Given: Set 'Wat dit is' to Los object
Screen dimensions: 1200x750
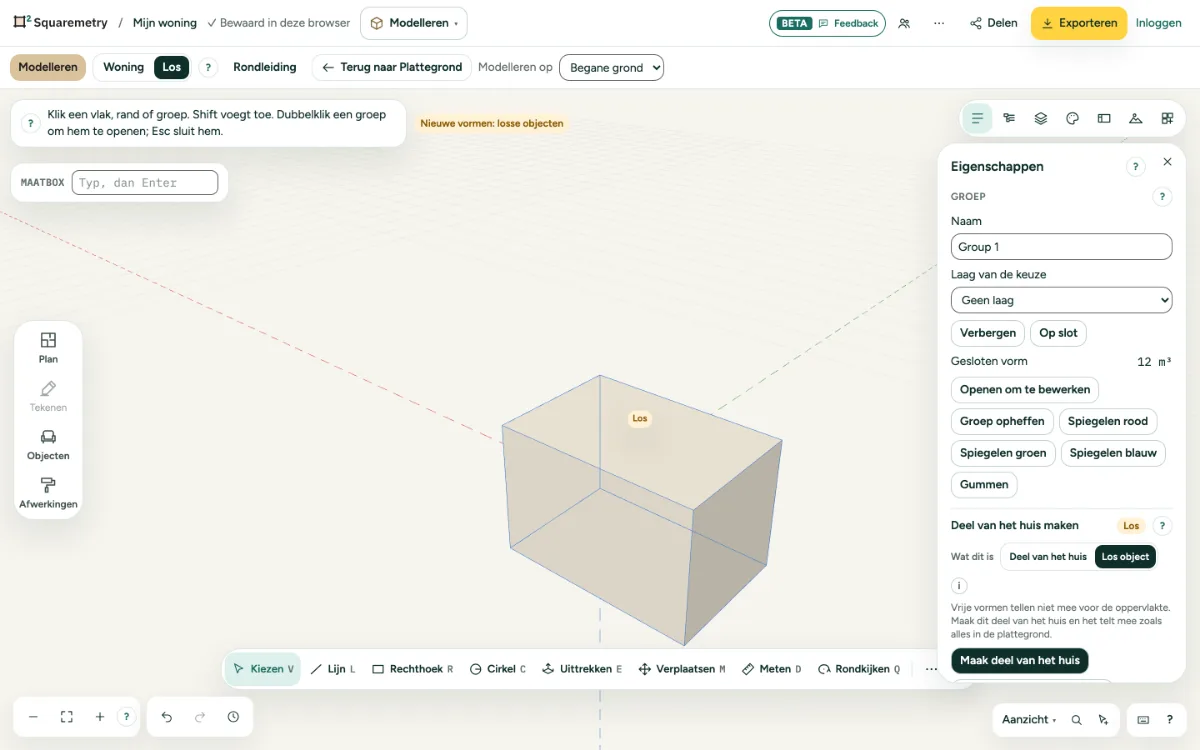Looking at the screenshot, I should tap(1125, 557).
